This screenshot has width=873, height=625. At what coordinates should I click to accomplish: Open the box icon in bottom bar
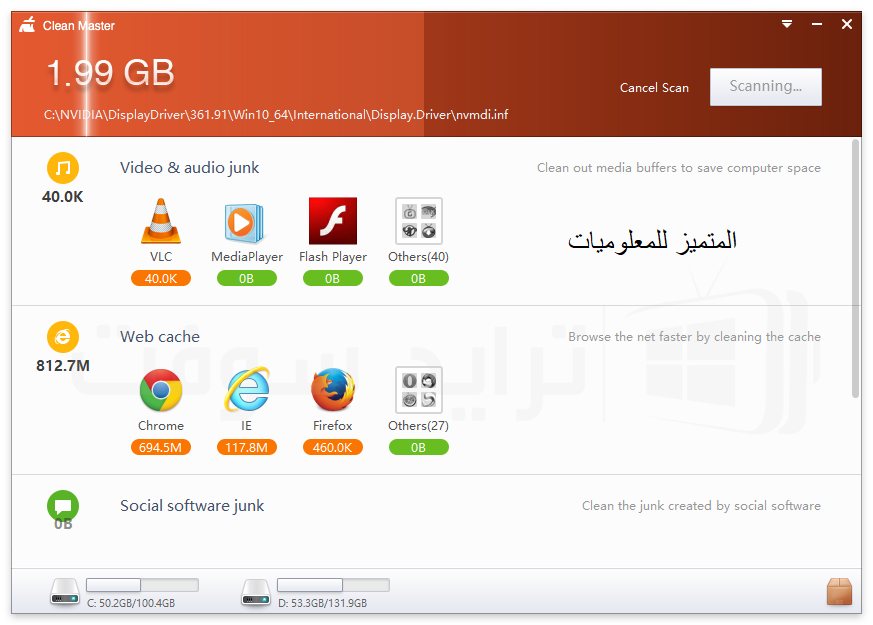click(x=839, y=591)
